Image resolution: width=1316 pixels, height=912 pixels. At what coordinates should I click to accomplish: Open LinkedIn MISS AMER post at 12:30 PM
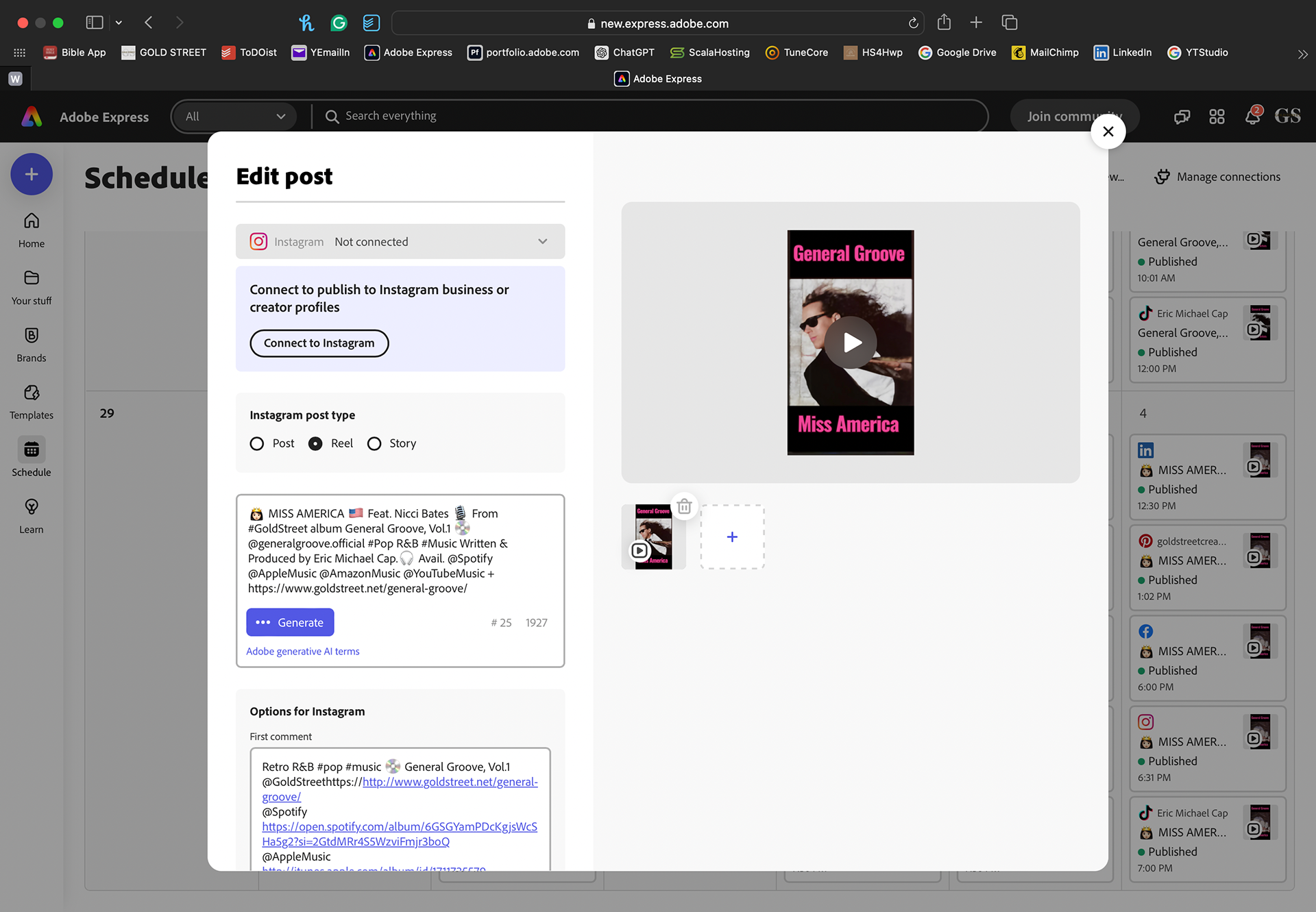(1208, 477)
